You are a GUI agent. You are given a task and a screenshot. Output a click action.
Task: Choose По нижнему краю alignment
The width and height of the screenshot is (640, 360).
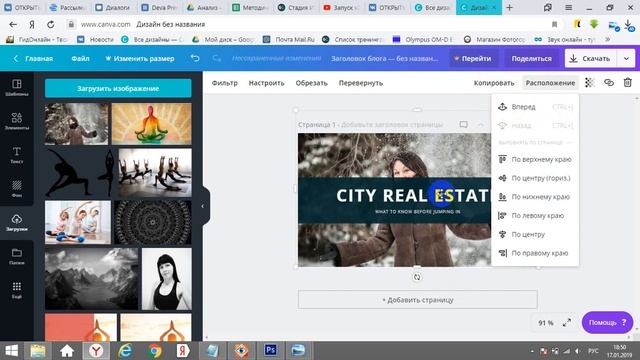[x=535, y=197]
